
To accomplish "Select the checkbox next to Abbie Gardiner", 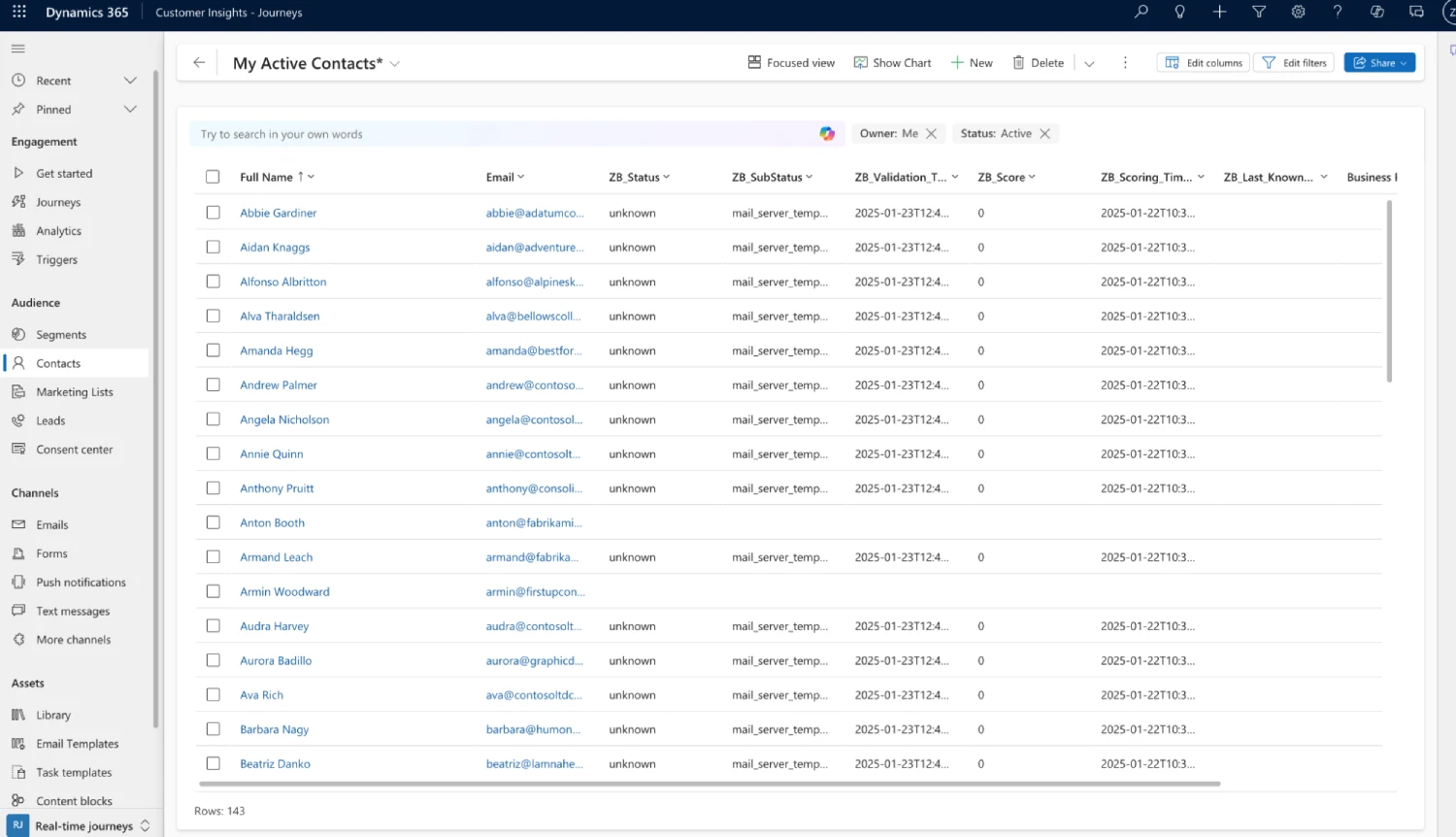I will pyautogui.click(x=213, y=213).
